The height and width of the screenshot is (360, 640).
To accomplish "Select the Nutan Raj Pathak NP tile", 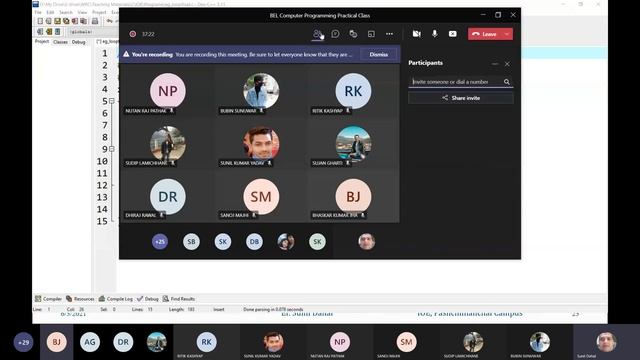I will pos(168,91).
